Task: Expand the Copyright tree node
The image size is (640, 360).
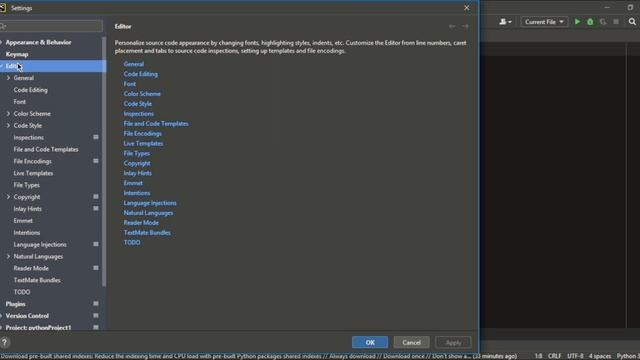Action: pos(8,197)
